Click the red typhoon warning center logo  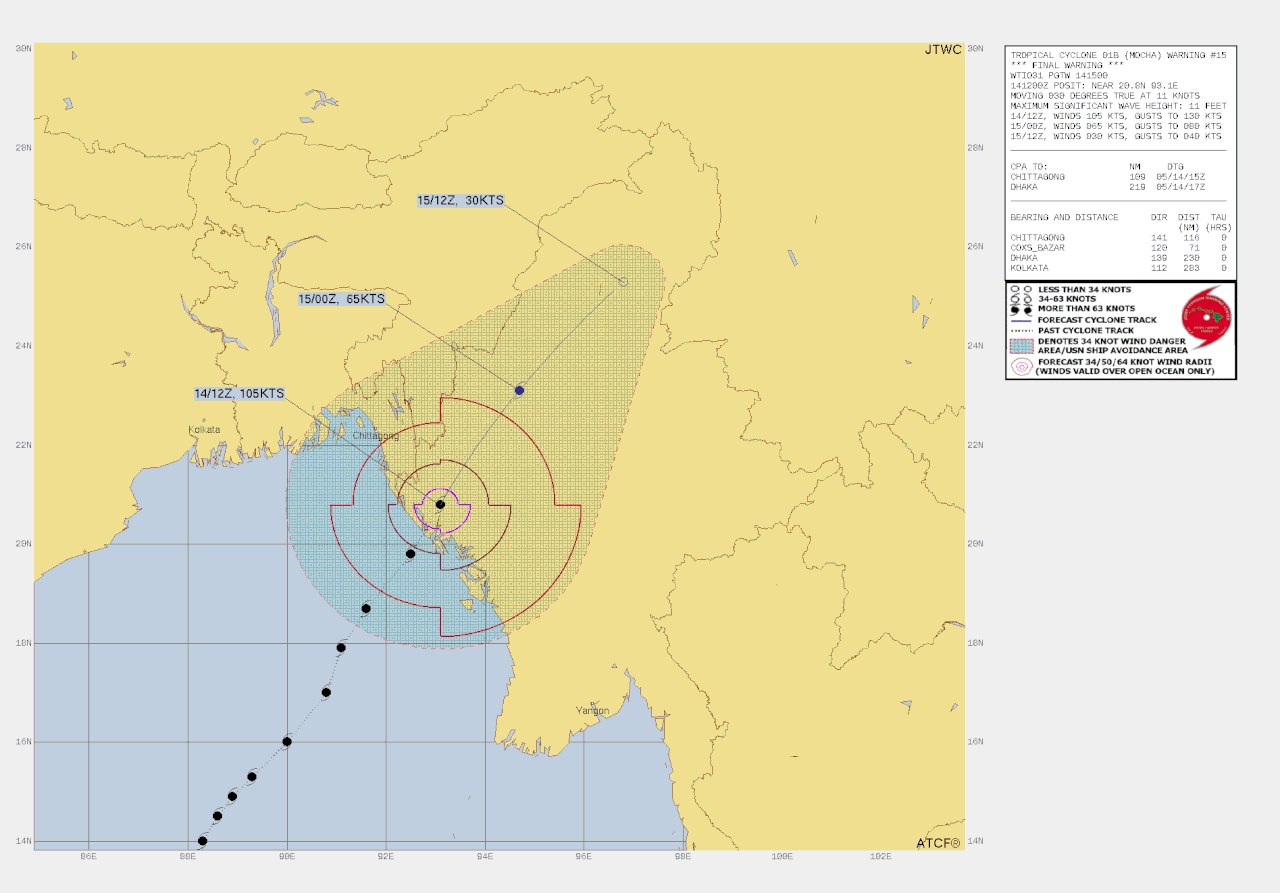click(1206, 316)
